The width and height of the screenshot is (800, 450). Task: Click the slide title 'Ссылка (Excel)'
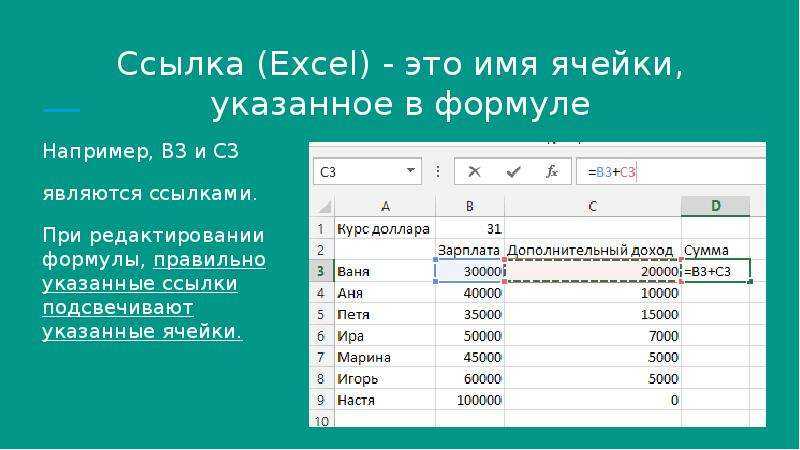pyautogui.click(x=243, y=64)
